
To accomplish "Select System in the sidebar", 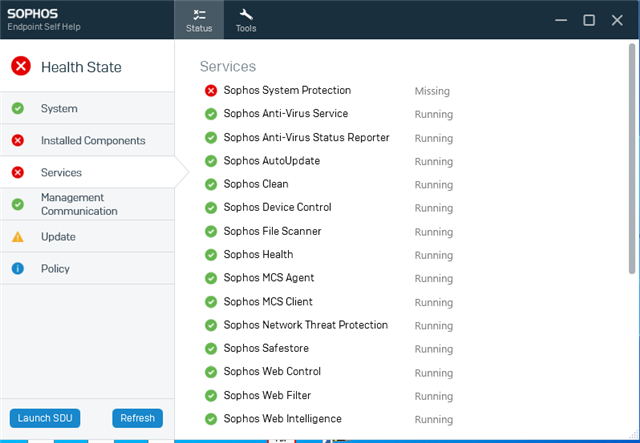I will click(87, 108).
